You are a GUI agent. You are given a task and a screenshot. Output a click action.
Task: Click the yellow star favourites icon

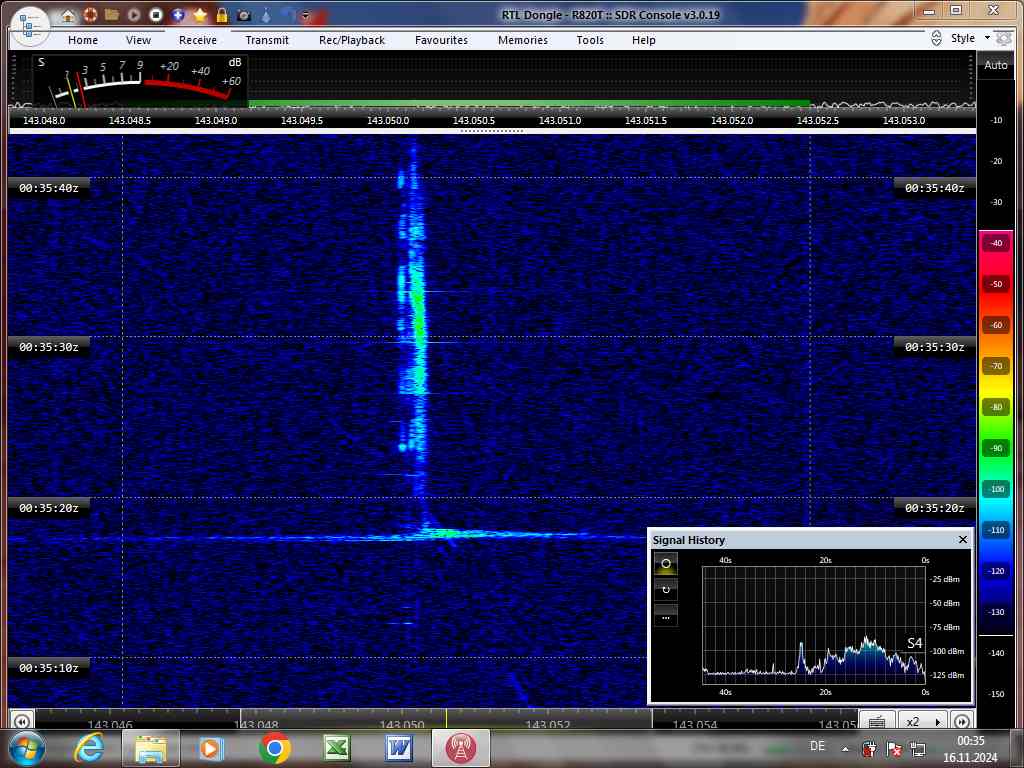(200, 14)
